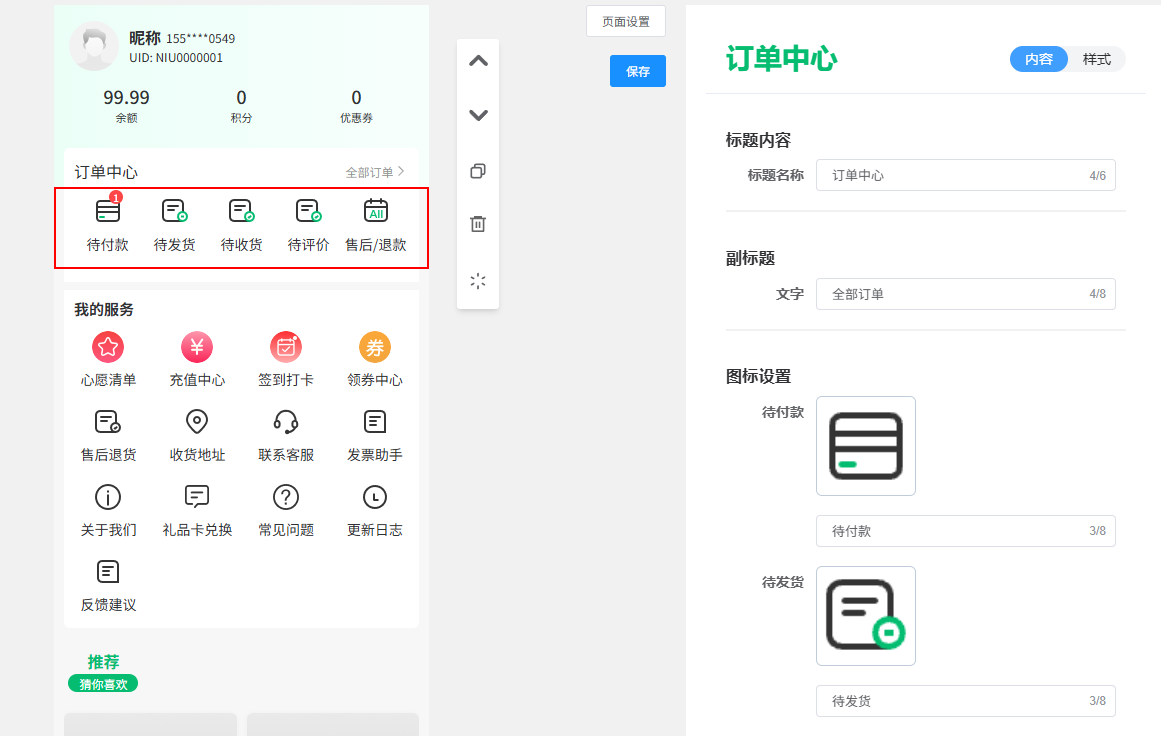
Task: Open 心愿清单 star icon
Action: (108, 347)
